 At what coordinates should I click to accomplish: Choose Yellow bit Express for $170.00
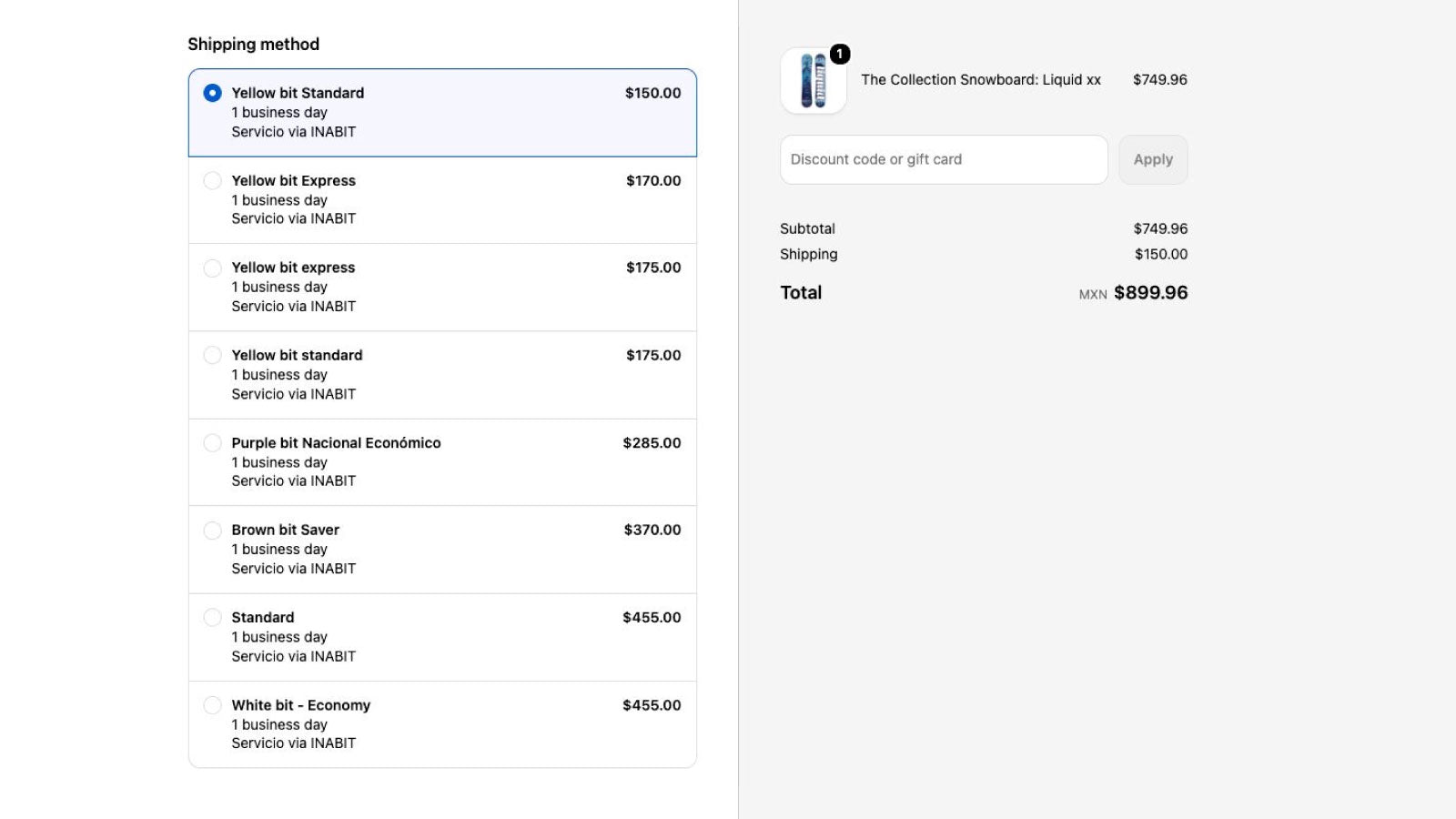(x=212, y=180)
